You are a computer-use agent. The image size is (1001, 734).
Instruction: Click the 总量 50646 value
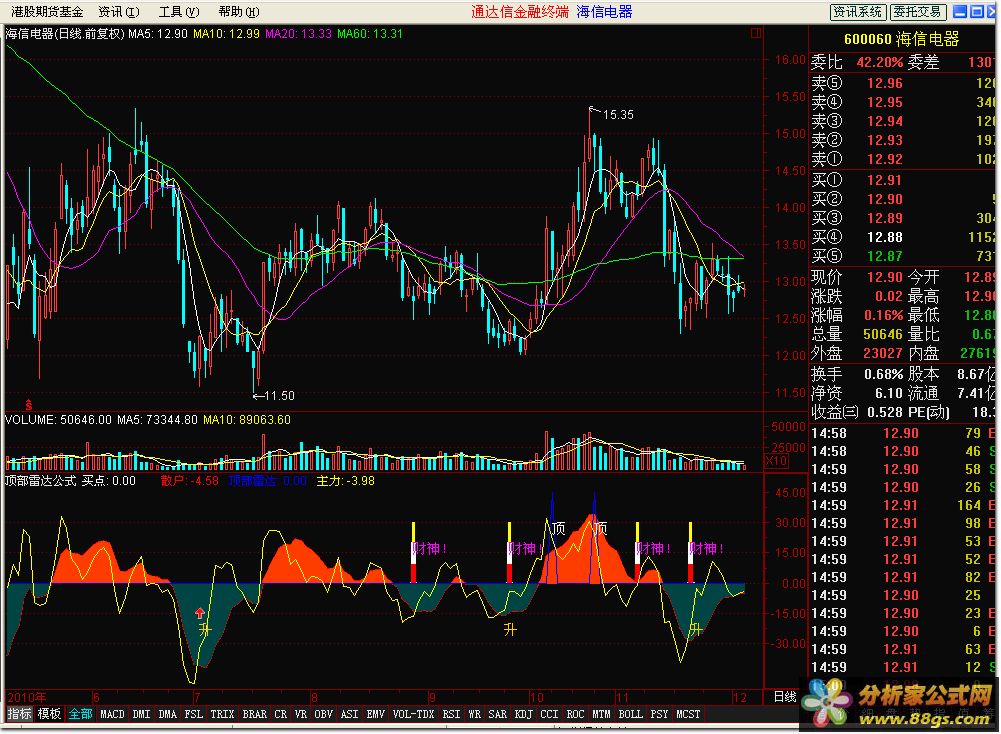click(x=883, y=334)
